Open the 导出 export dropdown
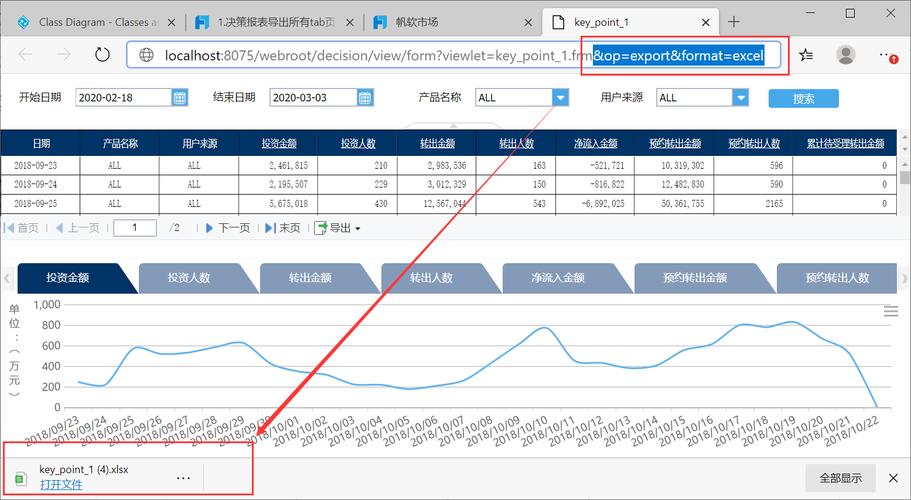Image resolution: width=911 pixels, height=500 pixels. (x=337, y=228)
